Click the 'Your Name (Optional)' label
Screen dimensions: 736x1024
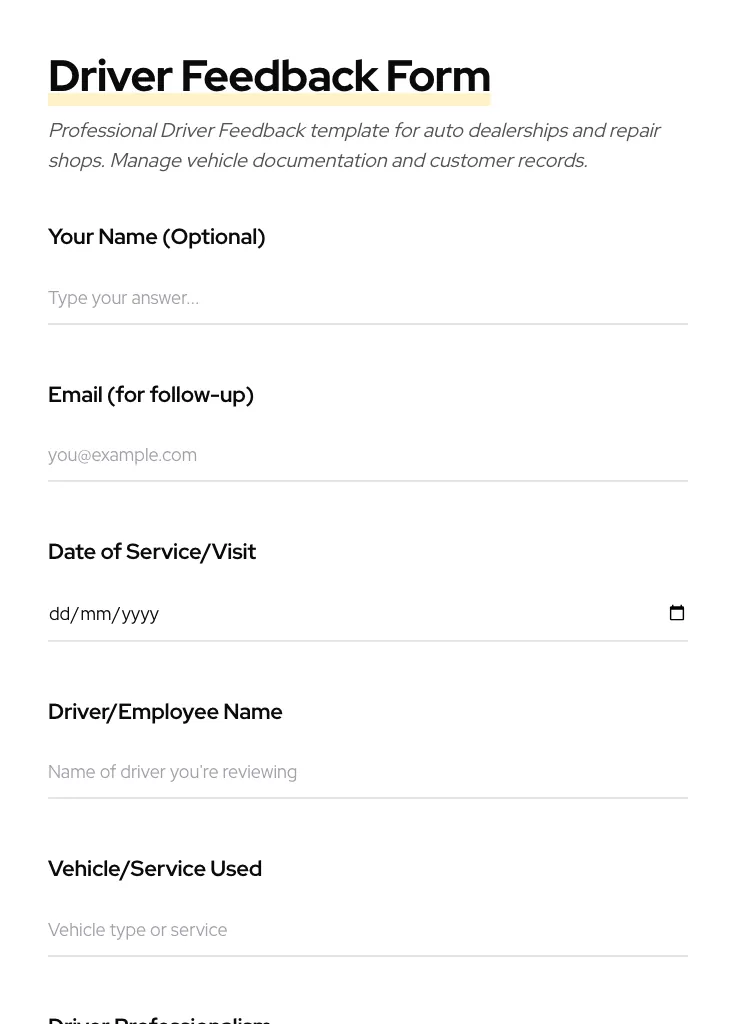point(157,237)
